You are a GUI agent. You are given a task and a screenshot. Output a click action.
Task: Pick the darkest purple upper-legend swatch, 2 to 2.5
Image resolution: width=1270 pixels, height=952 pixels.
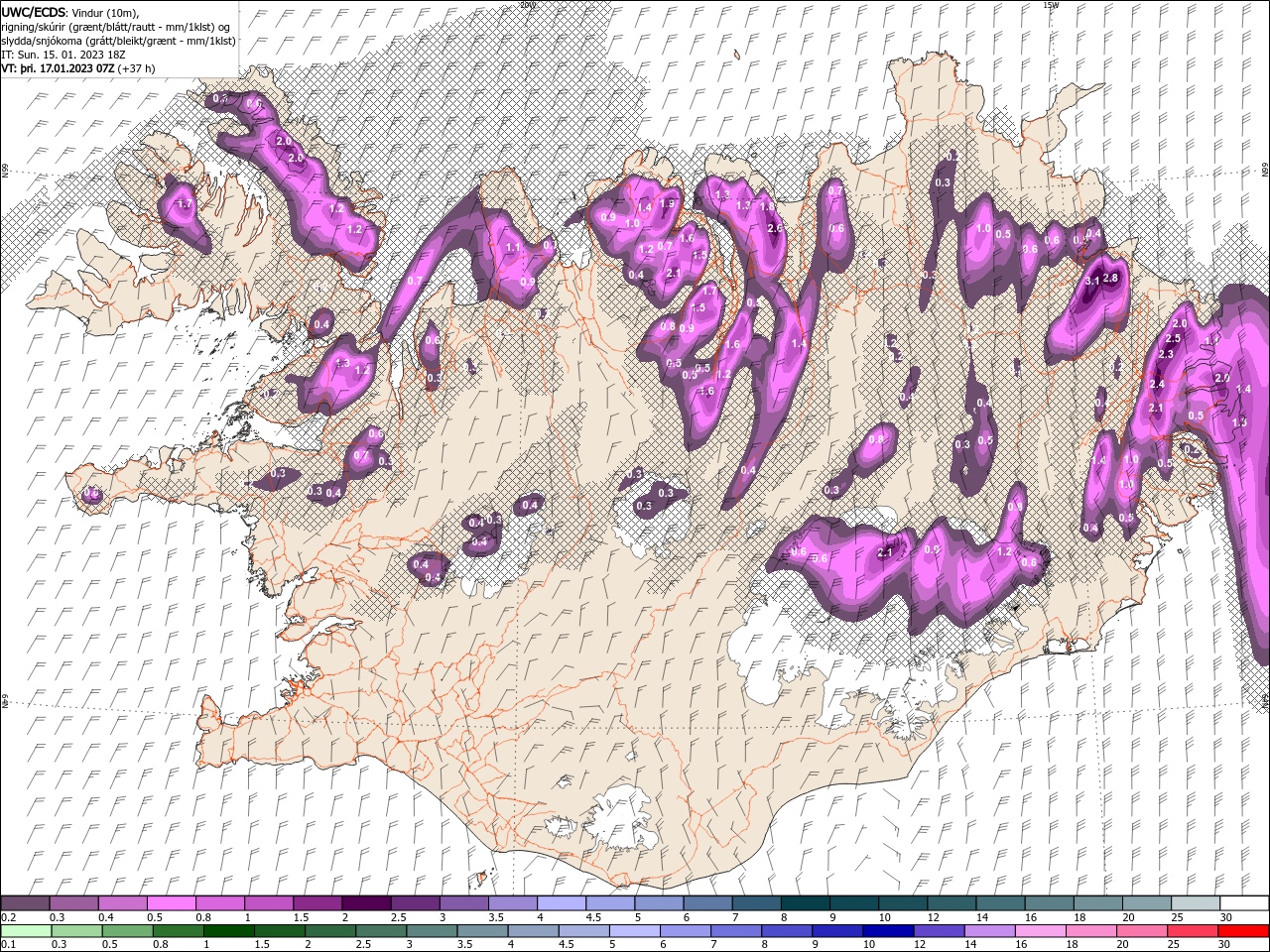tap(366, 903)
